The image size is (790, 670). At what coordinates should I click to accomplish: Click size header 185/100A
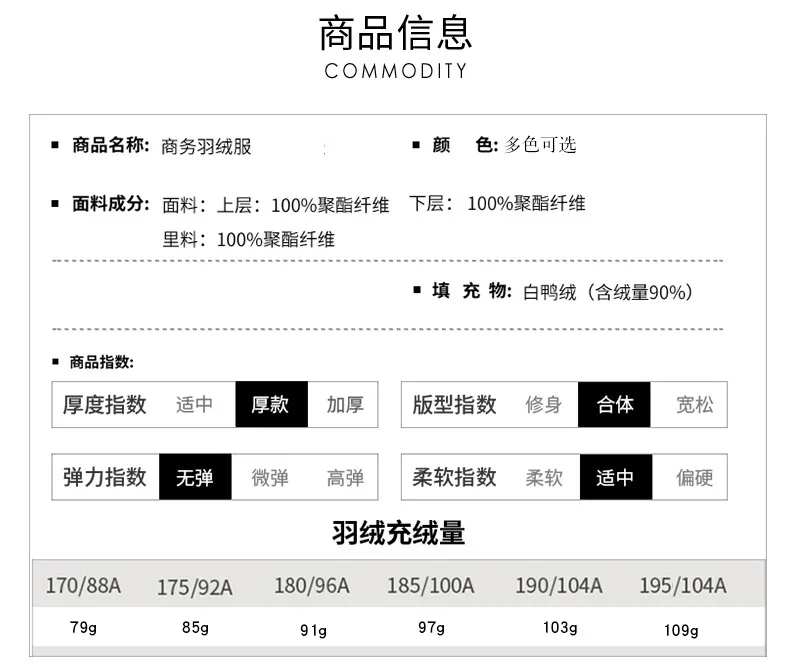pyautogui.click(x=431, y=586)
